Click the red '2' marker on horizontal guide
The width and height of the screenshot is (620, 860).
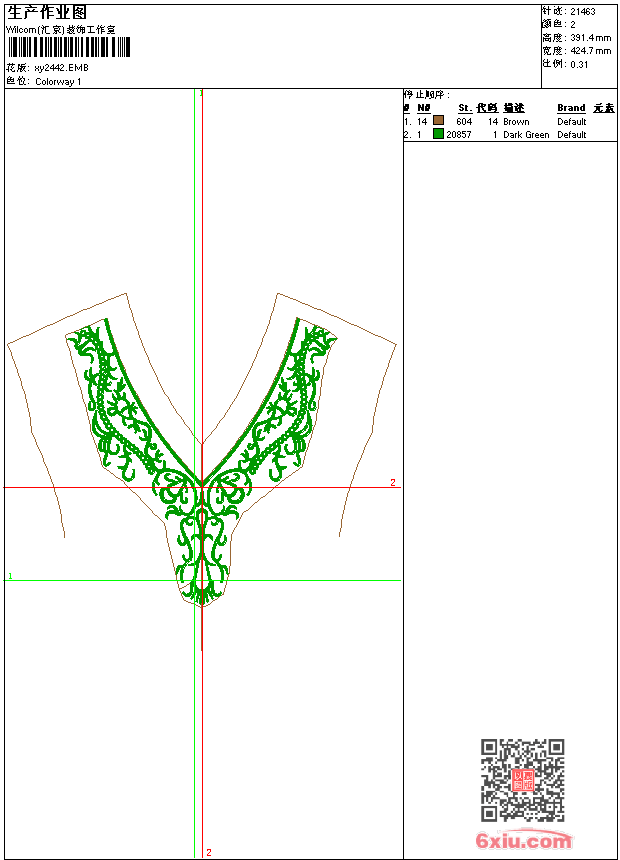pyautogui.click(x=393, y=483)
